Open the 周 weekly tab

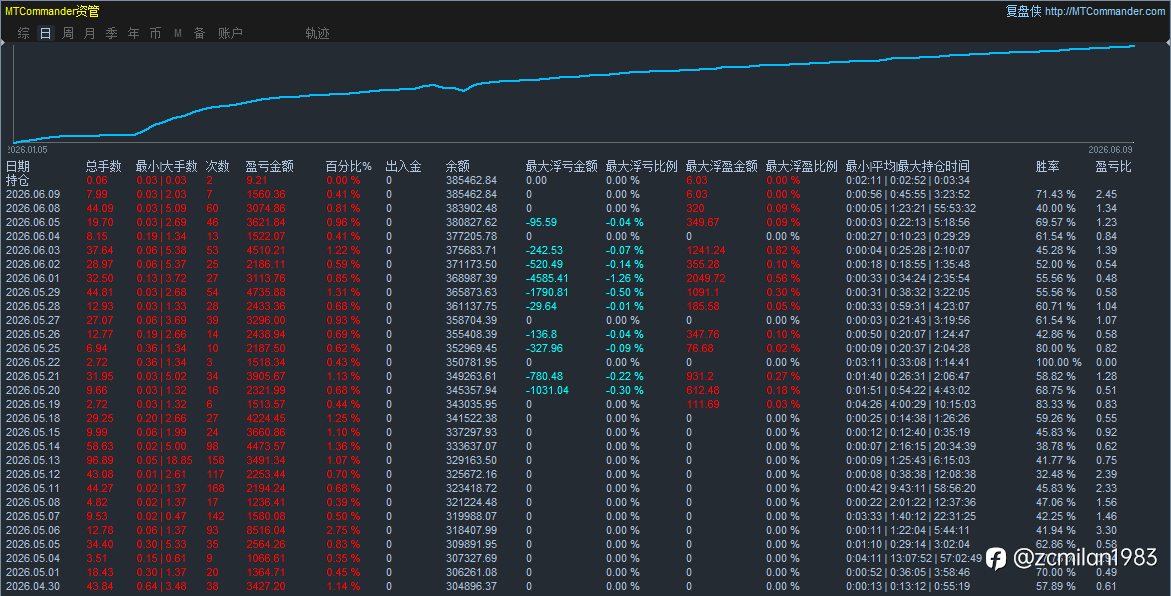tap(68, 33)
